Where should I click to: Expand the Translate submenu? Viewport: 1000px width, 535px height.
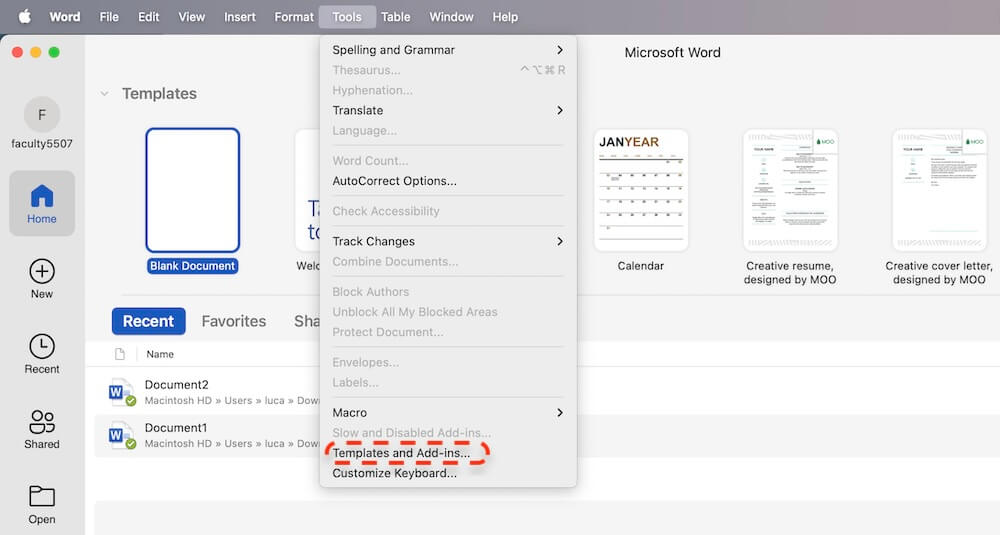tap(448, 110)
